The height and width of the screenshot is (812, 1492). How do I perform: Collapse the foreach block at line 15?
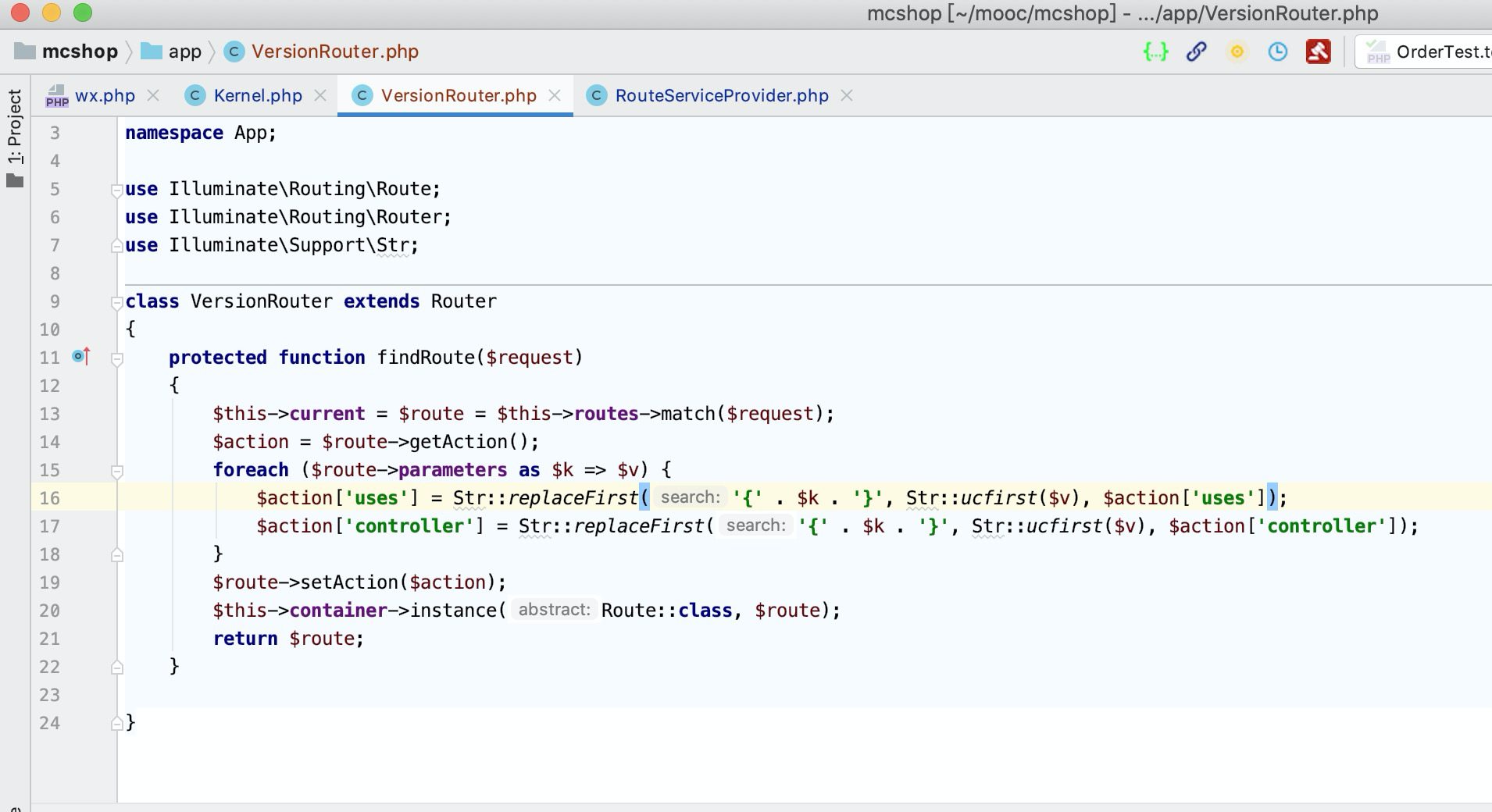tap(117, 471)
